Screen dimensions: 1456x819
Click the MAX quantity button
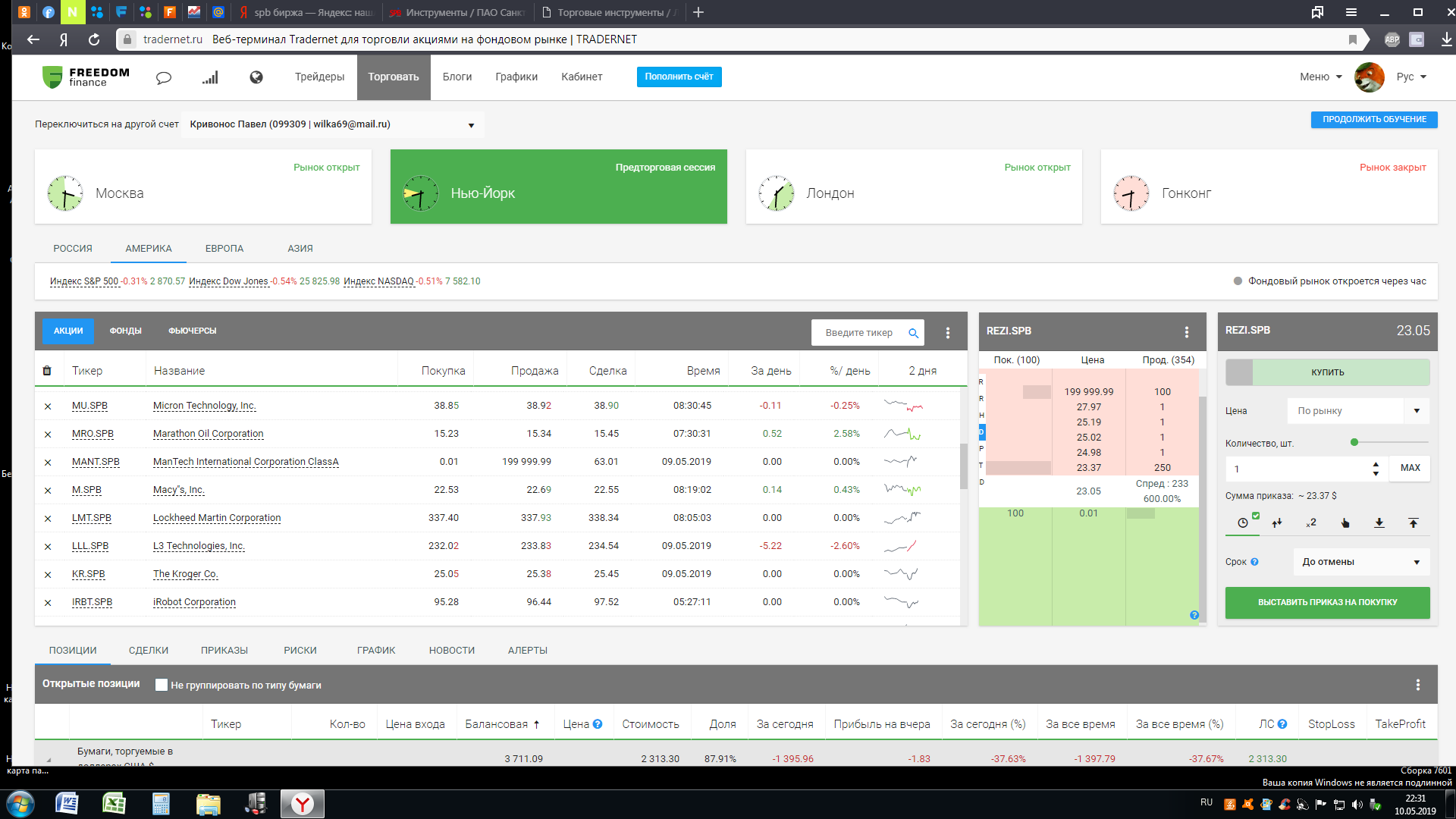1410,469
